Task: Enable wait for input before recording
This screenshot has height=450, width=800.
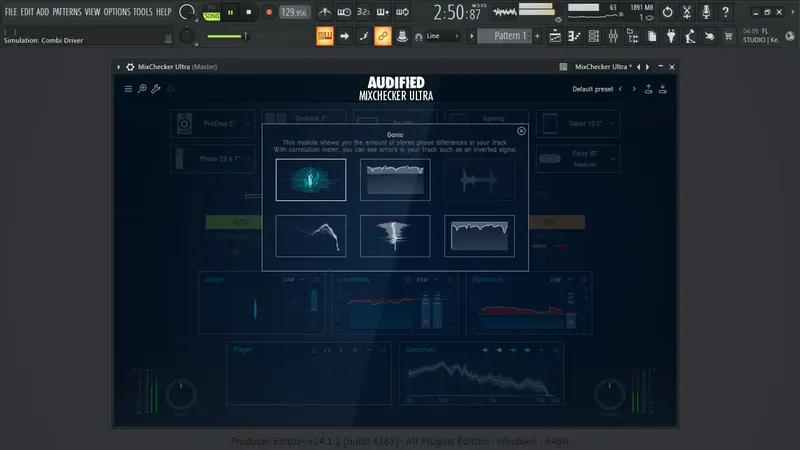Action: pos(344,12)
